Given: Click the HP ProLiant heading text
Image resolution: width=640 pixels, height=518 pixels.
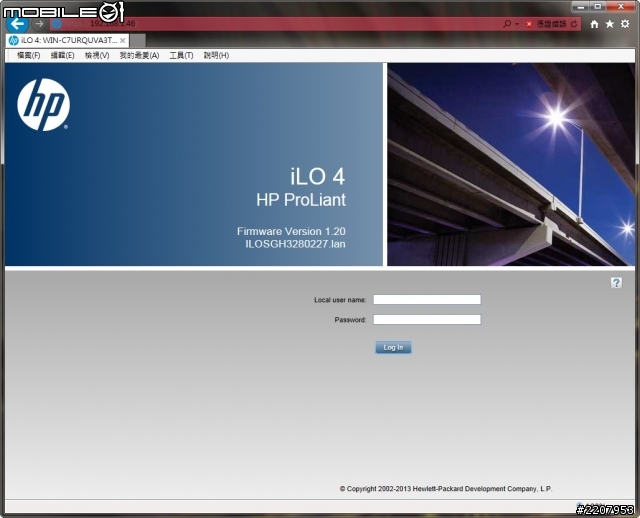Looking at the screenshot, I should (301, 200).
